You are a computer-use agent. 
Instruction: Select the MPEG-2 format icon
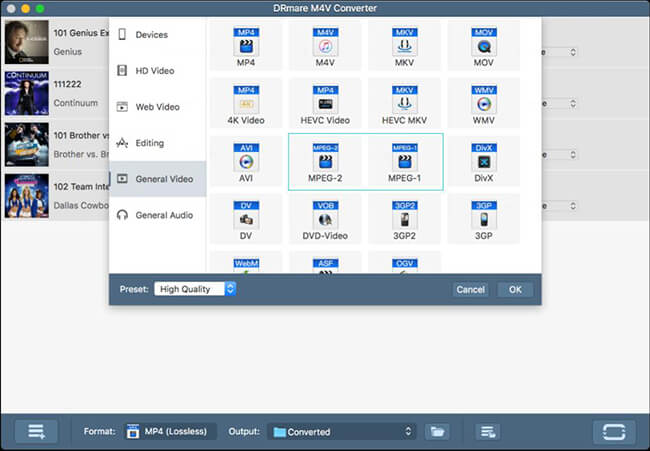pyautogui.click(x=325, y=158)
